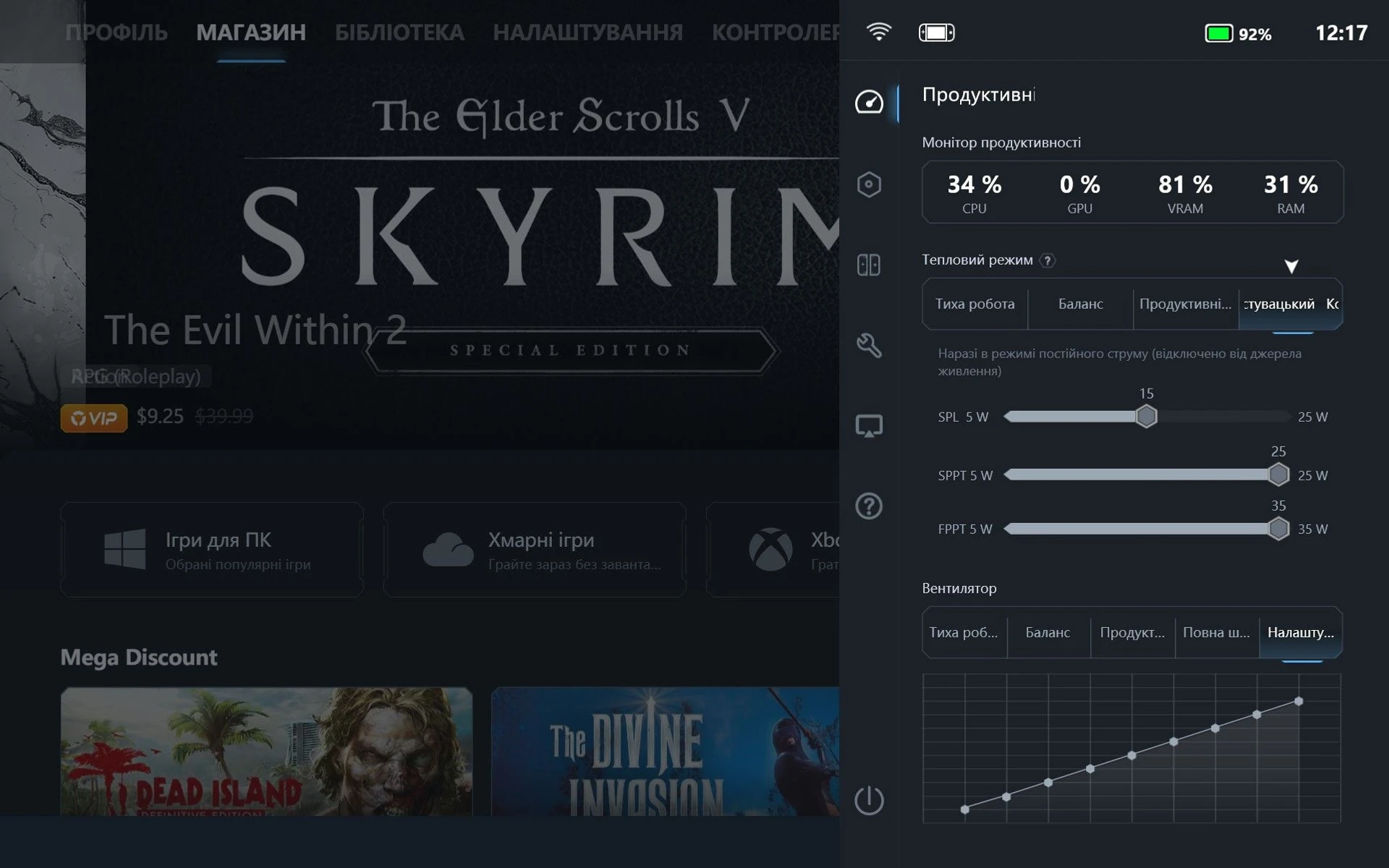
Task: Open The Divine Invasion game thumbnail
Action: pos(665,752)
